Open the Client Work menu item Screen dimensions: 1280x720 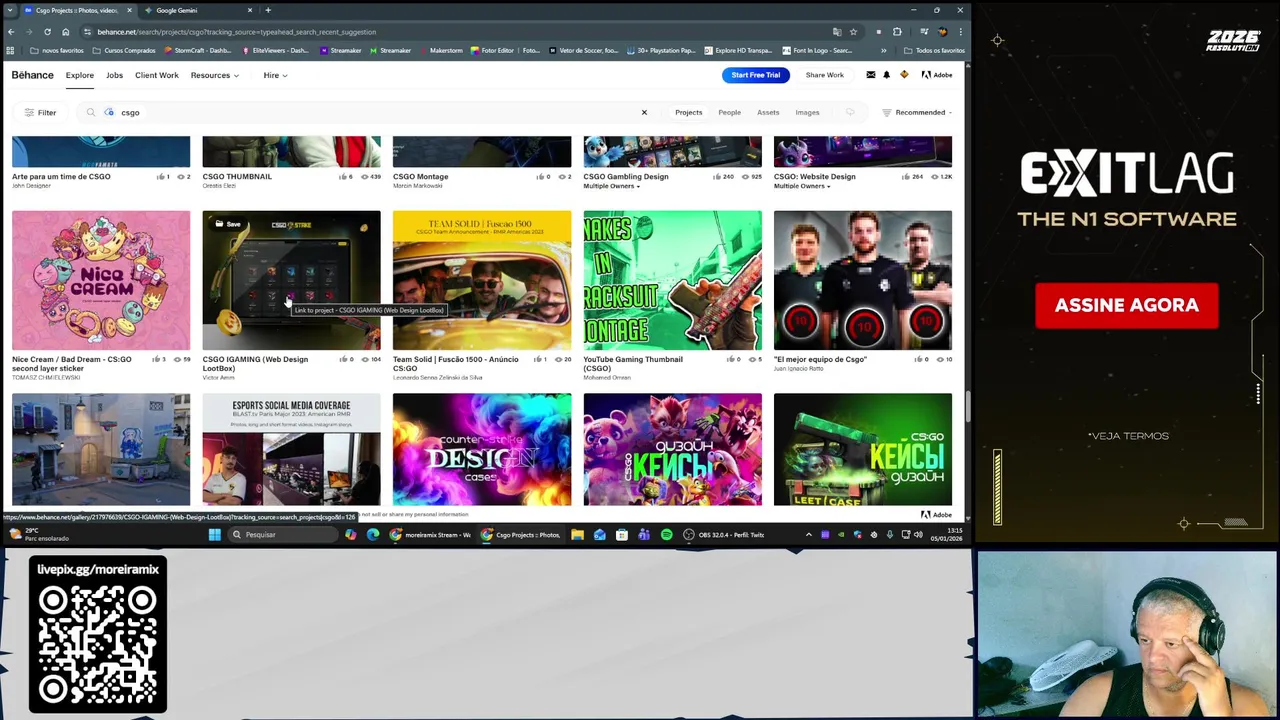pos(157,75)
